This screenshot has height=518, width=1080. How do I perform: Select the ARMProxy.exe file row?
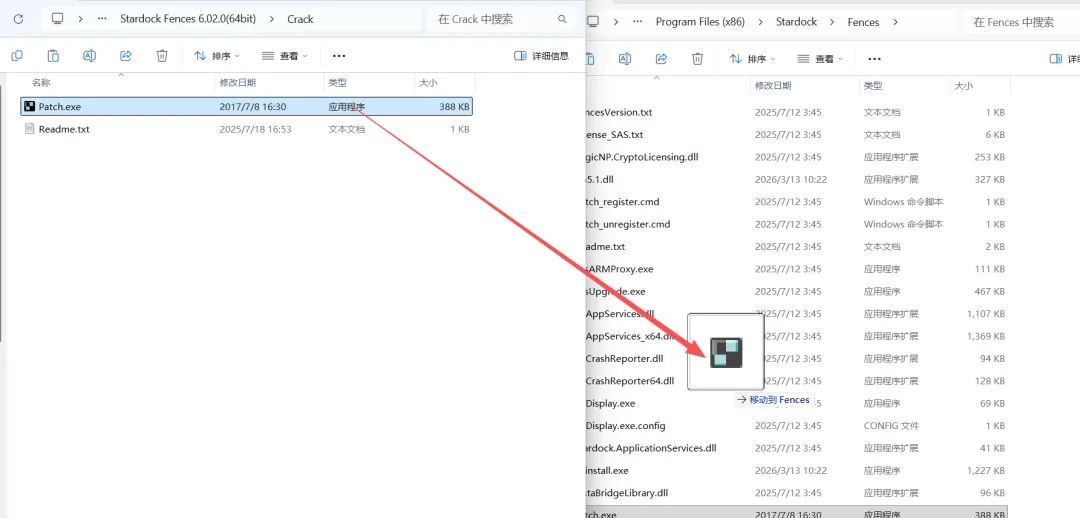pos(797,269)
